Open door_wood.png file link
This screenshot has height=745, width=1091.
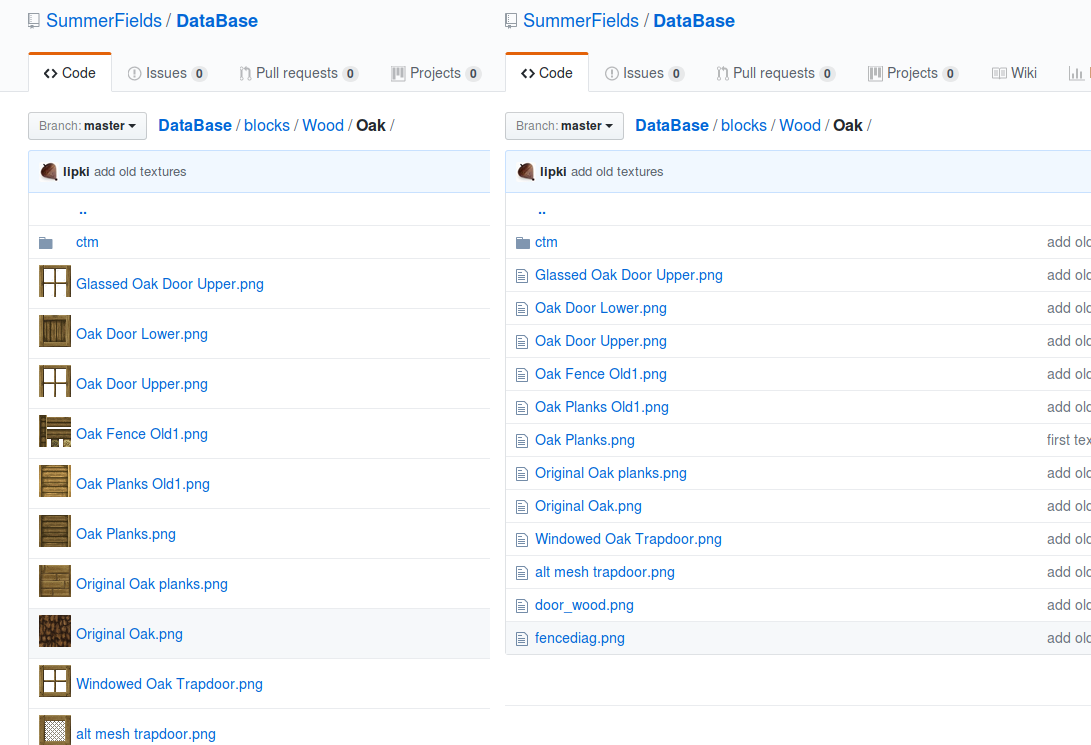(x=584, y=605)
